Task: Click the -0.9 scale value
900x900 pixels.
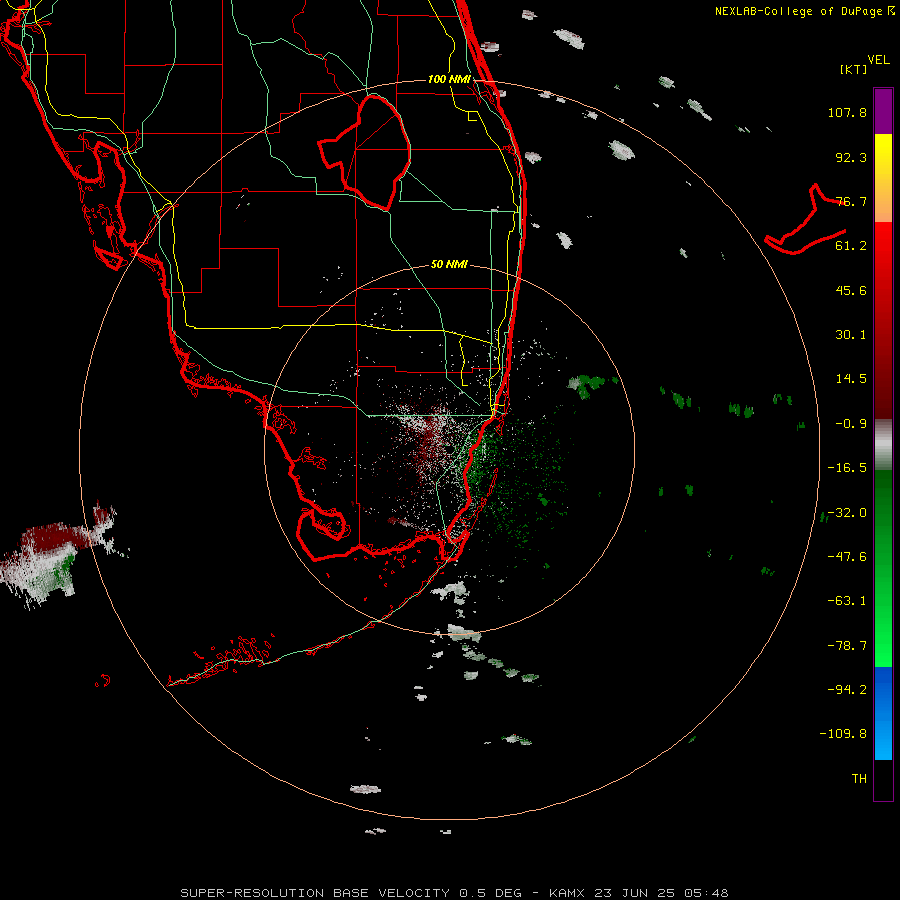Action: pyautogui.click(x=851, y=424)
